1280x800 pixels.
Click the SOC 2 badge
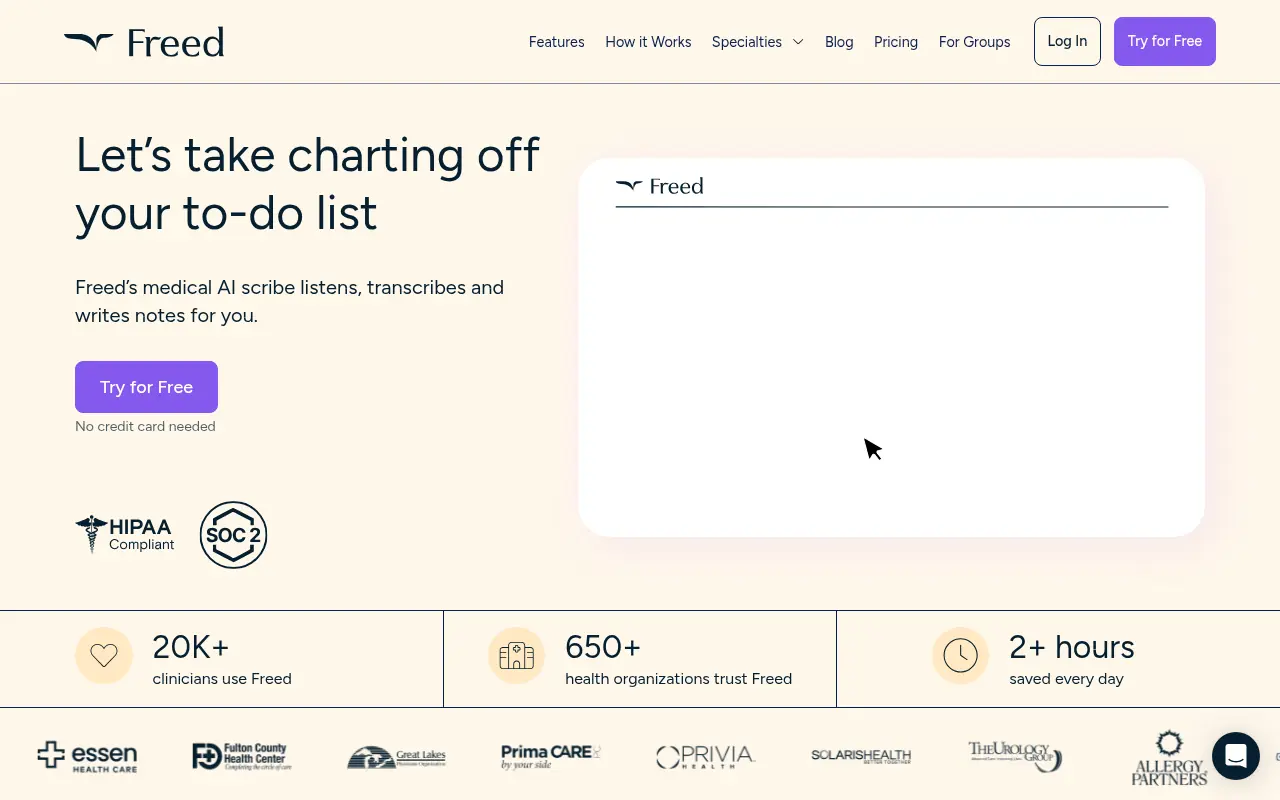pyautogui.click(x=233, y=535)
